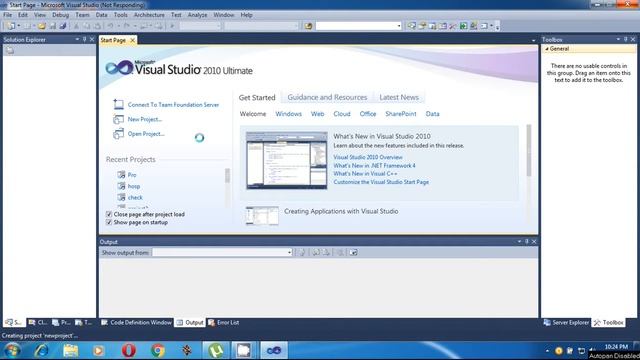Open the Toolbox window position dropdown
640x360 pixels.
coord(618,39)
